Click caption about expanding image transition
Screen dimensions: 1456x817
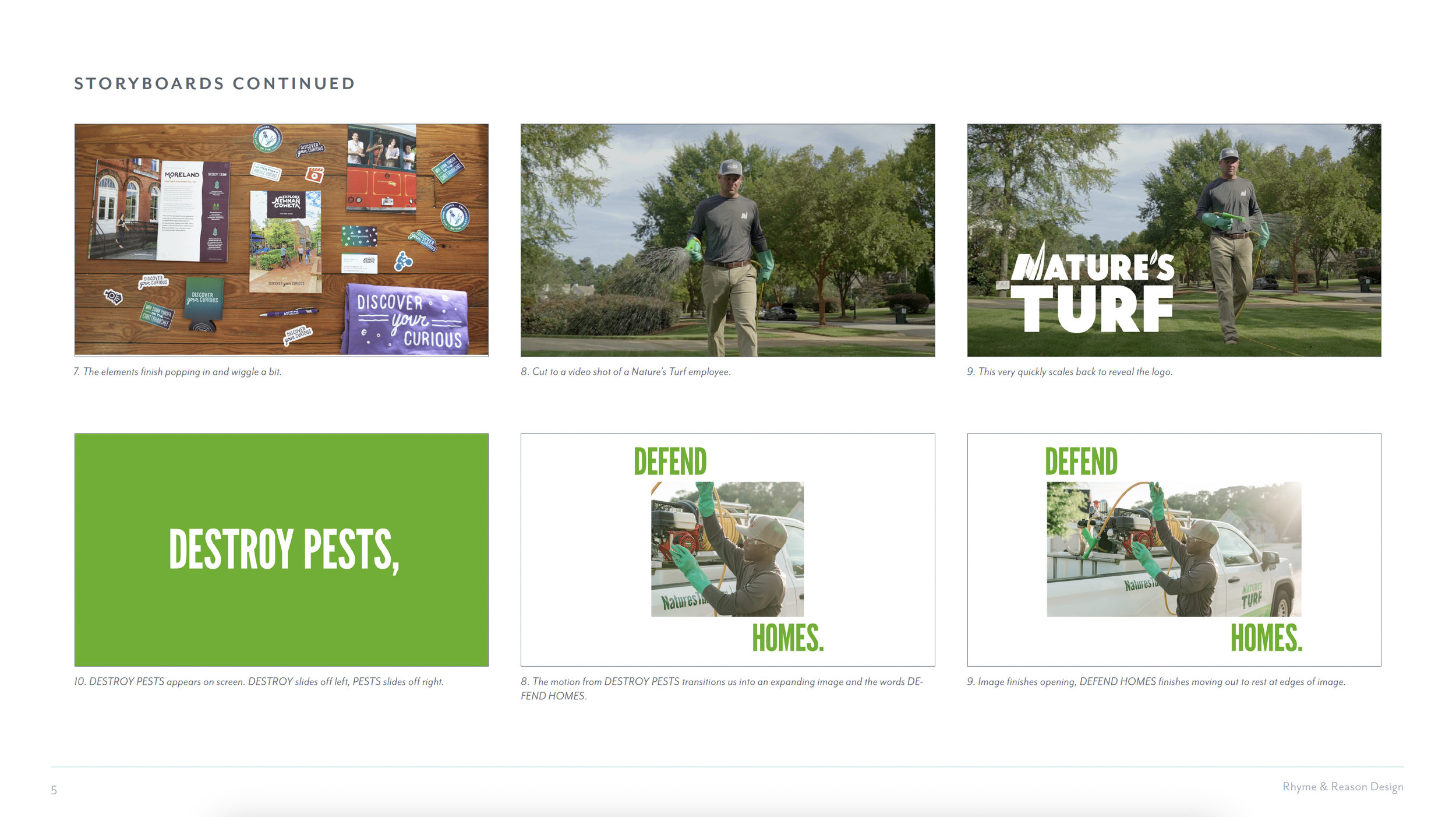(x=721, y=688)
